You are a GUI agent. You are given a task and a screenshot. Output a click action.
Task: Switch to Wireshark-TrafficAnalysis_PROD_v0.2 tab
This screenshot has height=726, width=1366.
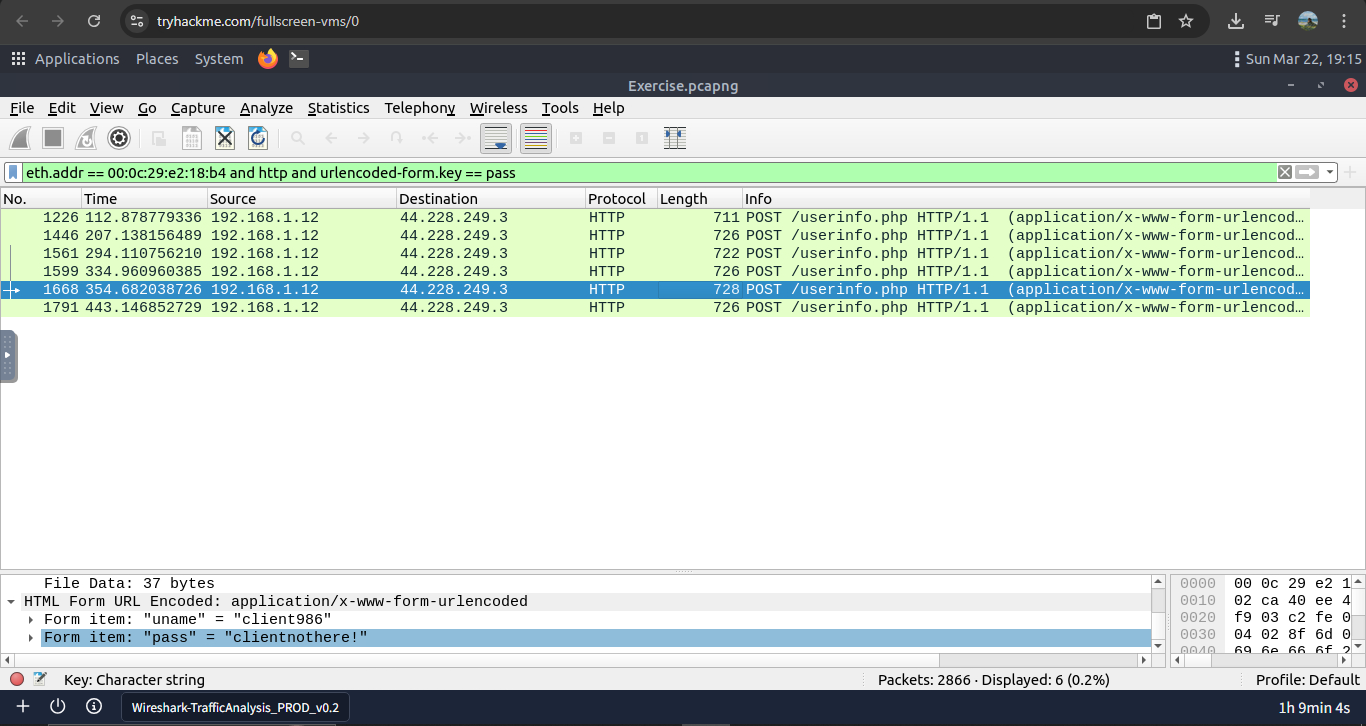(236, 707)
